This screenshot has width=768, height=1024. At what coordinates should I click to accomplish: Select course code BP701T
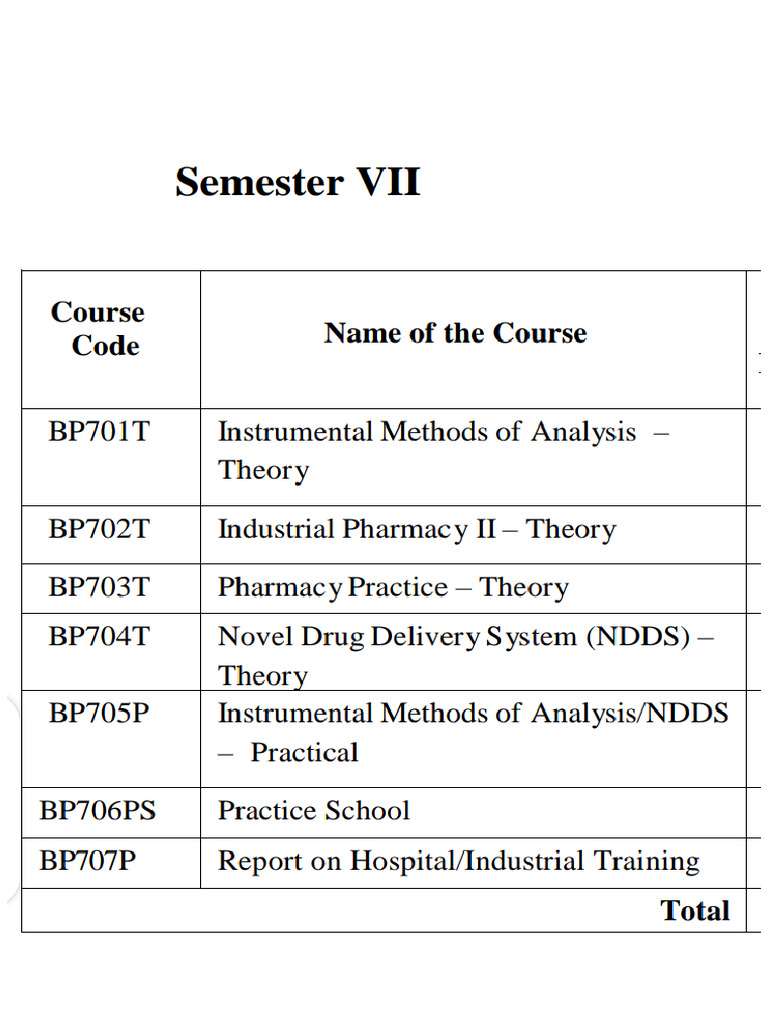pos(98,432)
